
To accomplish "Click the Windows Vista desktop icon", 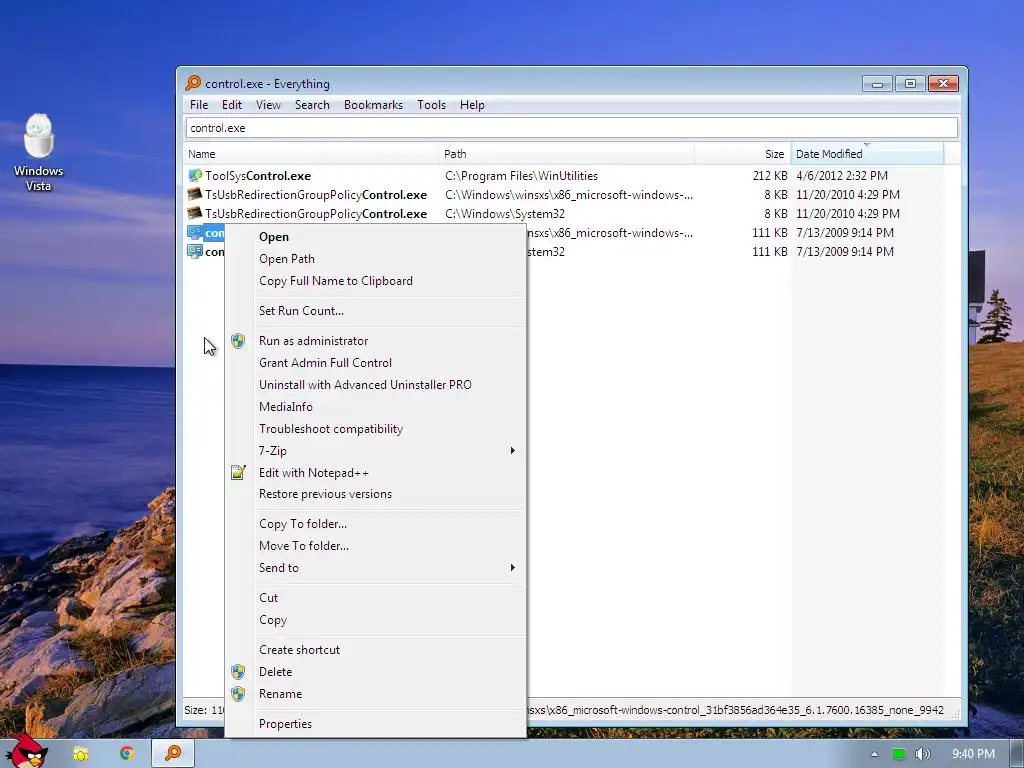I will (x=39, y=153).
